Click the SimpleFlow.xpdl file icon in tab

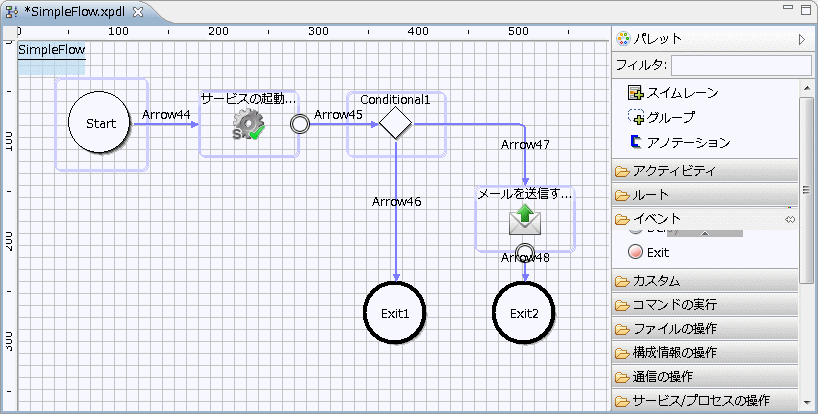pyautogui.click(x=12, y=13)
